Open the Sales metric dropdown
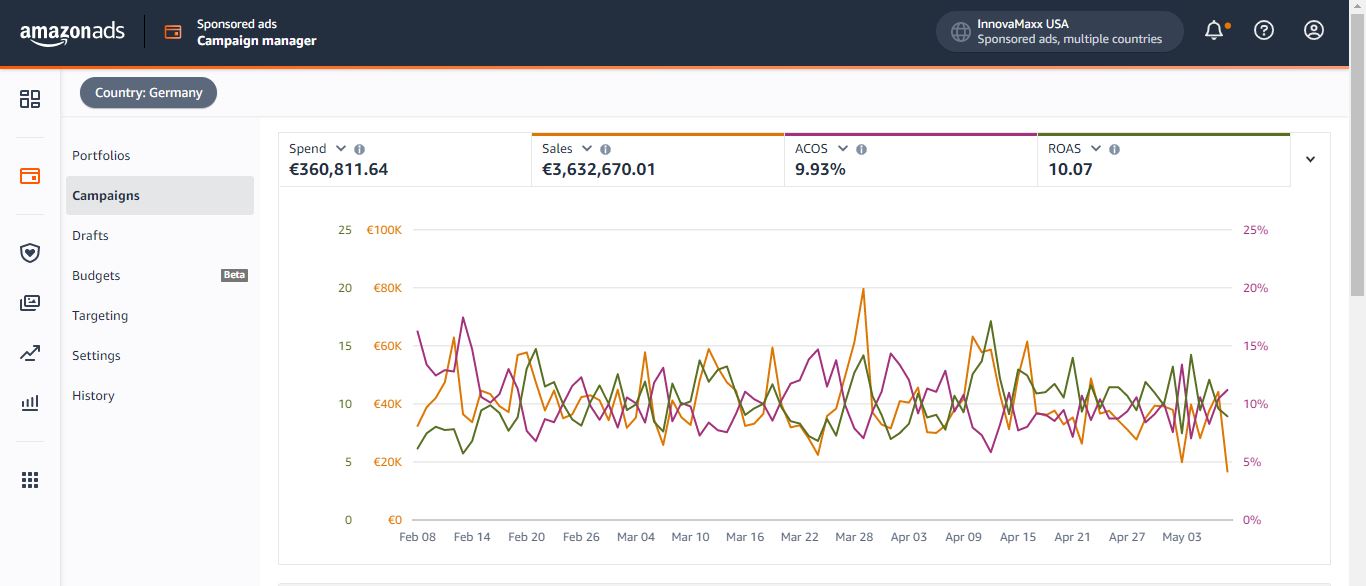 pyautogui.click(x=587, y=149)
